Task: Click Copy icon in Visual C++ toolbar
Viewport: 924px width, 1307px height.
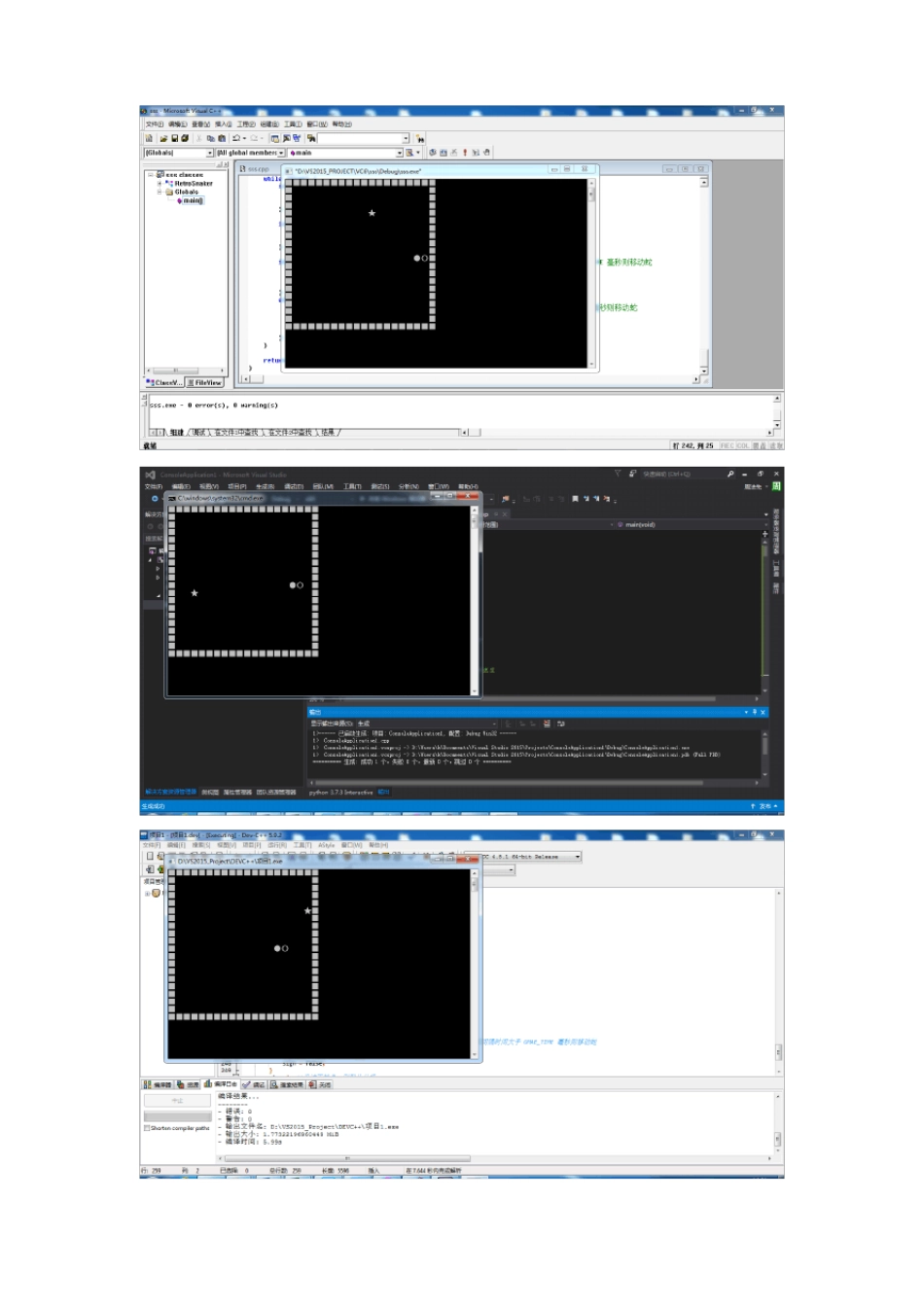Action: 211,138
